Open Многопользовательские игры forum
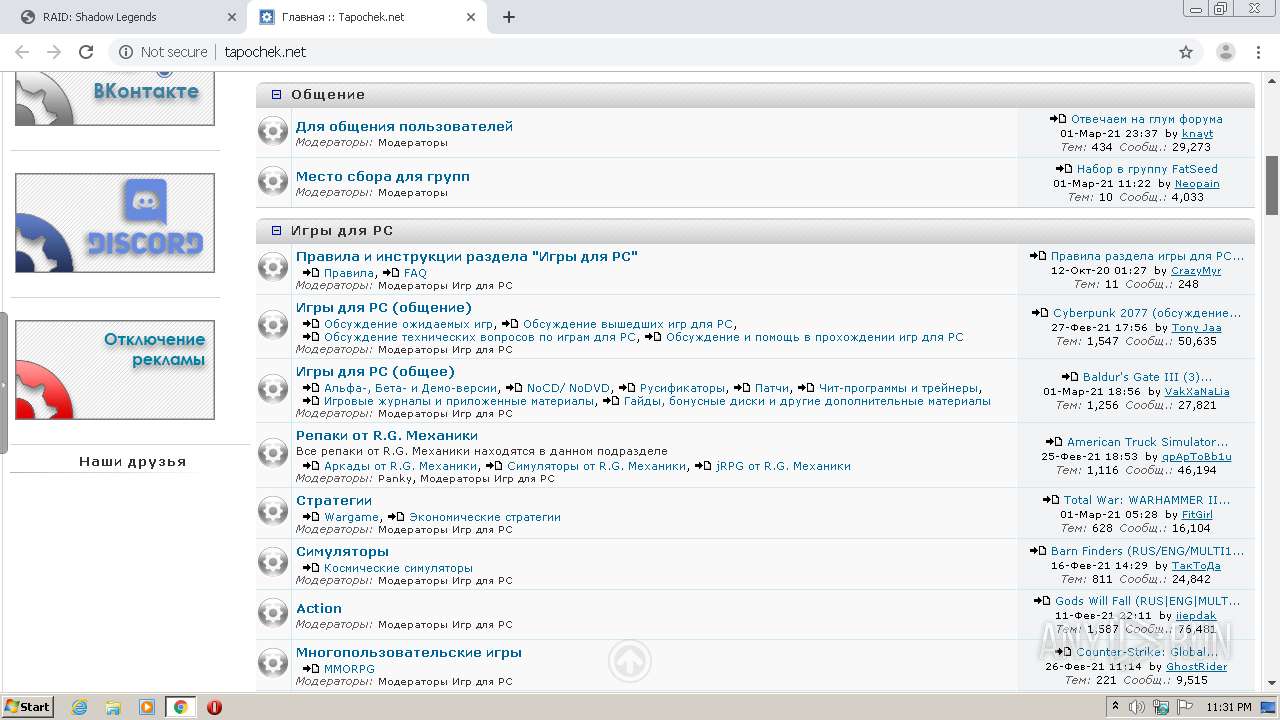The height and width of the screenshot is (720, 1280). click(408, 653)
